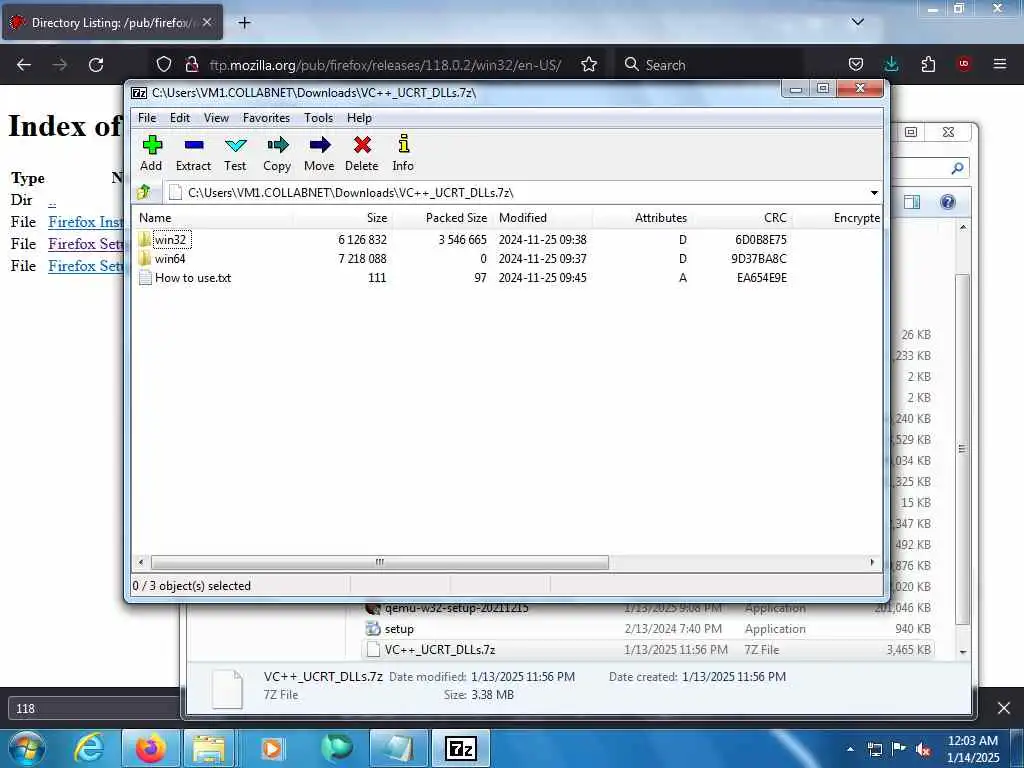1024x768 pixels.
Task: Sort by the Modified column header
Action: point(543,217)
